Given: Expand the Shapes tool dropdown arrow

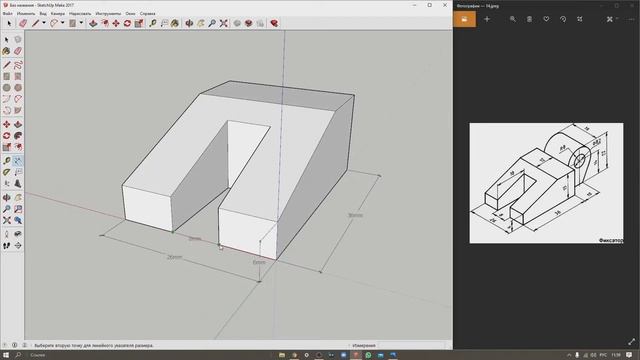Looking at the screenshot, I should [81, 23].
